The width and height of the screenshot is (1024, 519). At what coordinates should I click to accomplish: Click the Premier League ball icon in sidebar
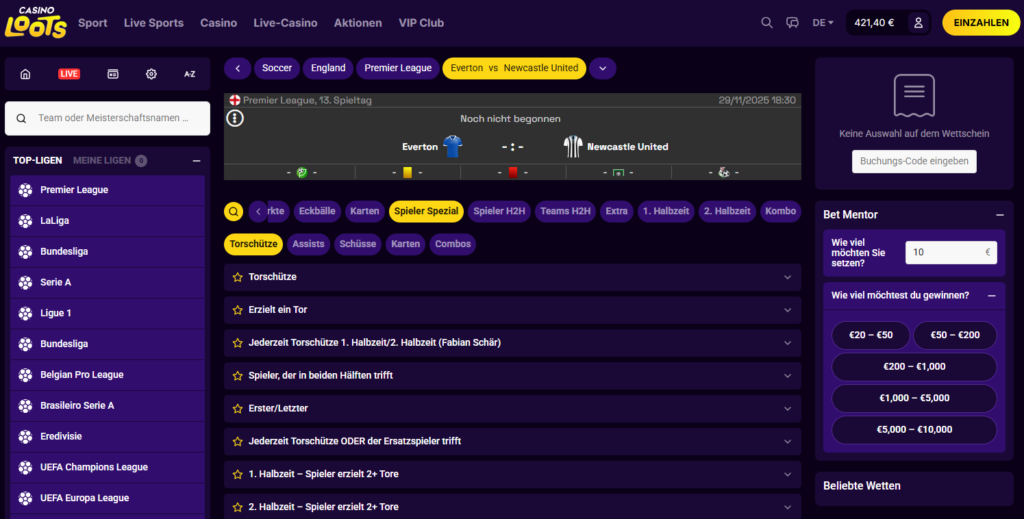point(25,190)
